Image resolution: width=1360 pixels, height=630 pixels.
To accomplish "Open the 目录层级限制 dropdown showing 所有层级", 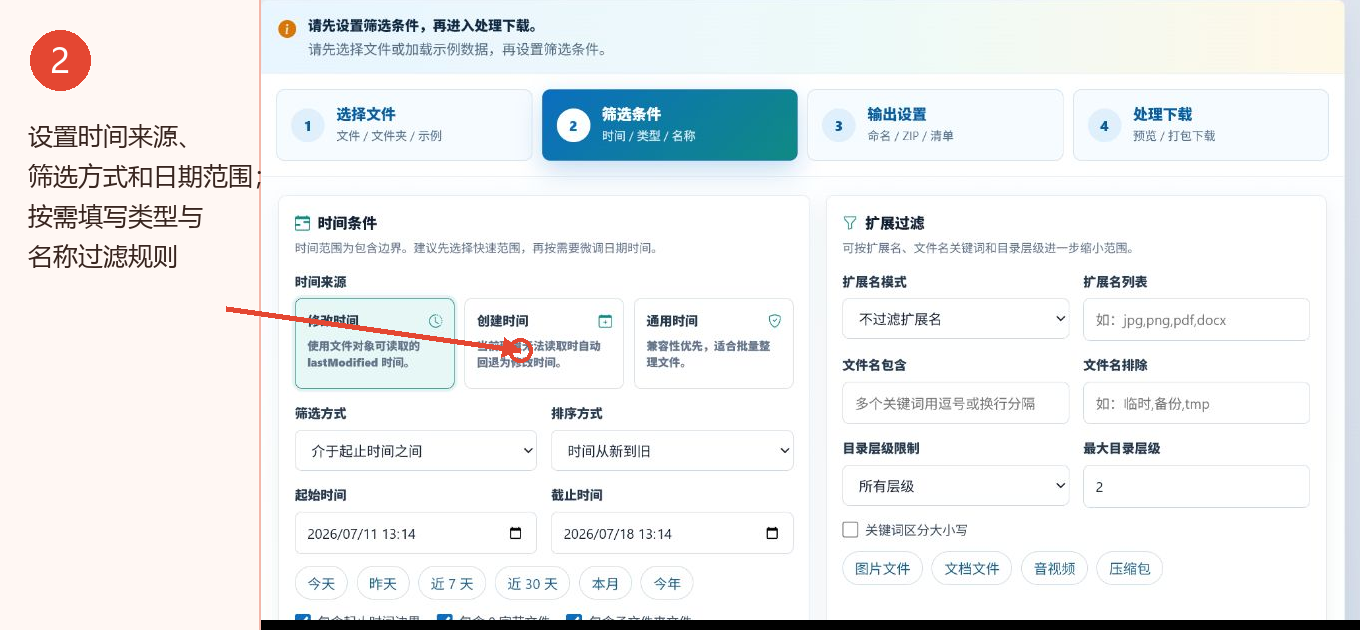I will [x=956, y=486].
